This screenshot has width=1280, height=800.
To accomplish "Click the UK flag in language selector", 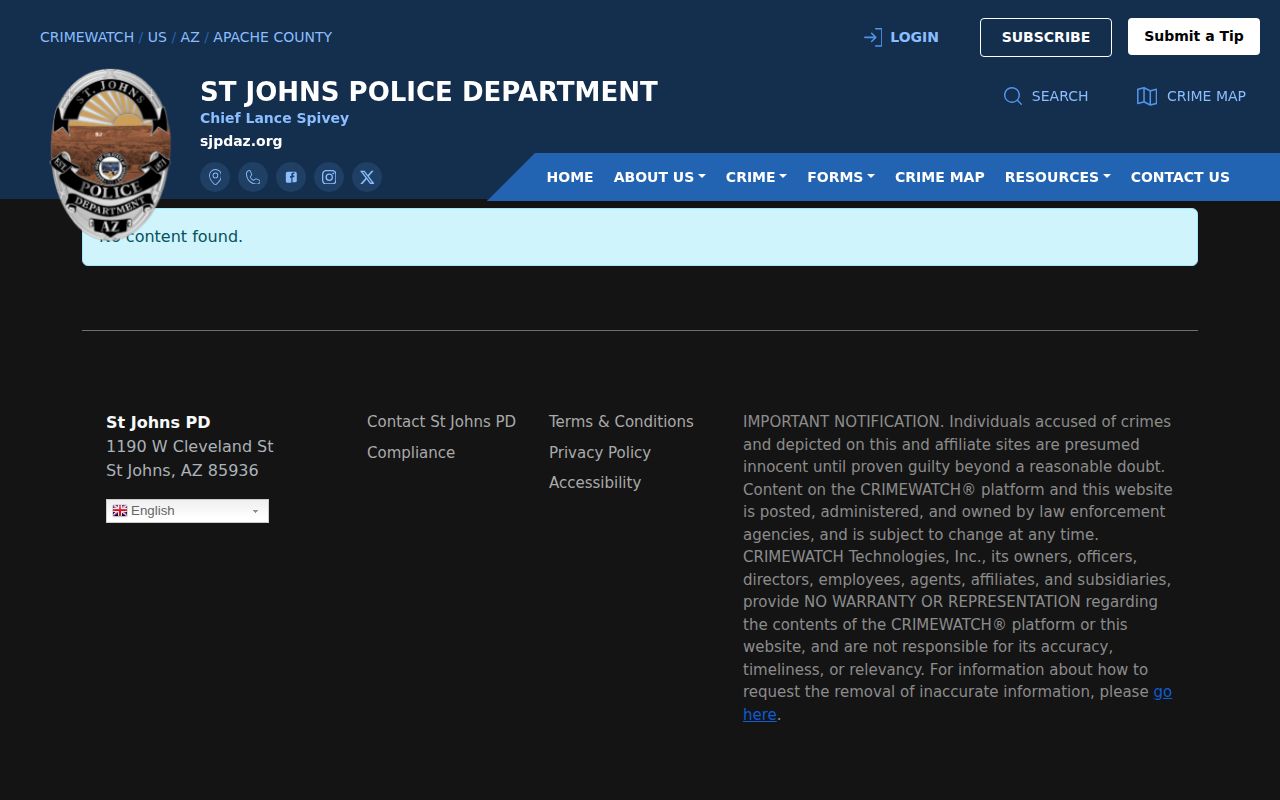I will coord(120,511).
